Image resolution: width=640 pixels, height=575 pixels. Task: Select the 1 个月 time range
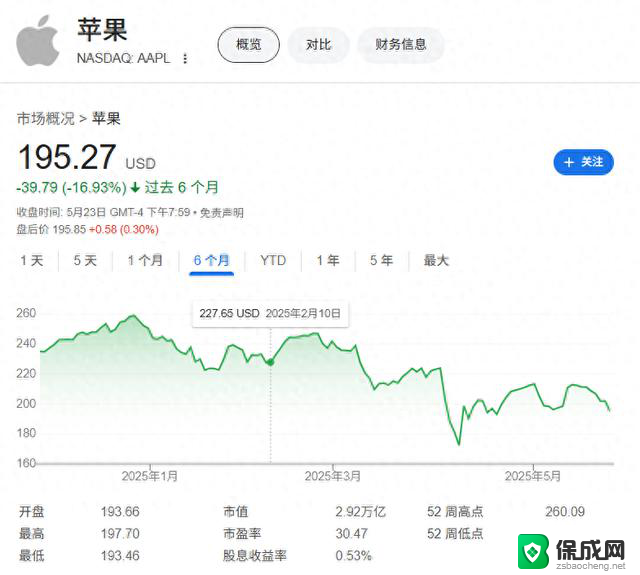[145, 260]
